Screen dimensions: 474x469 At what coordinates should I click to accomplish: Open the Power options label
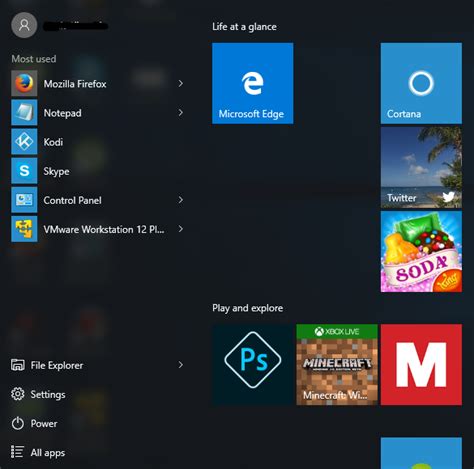point(44,424)
